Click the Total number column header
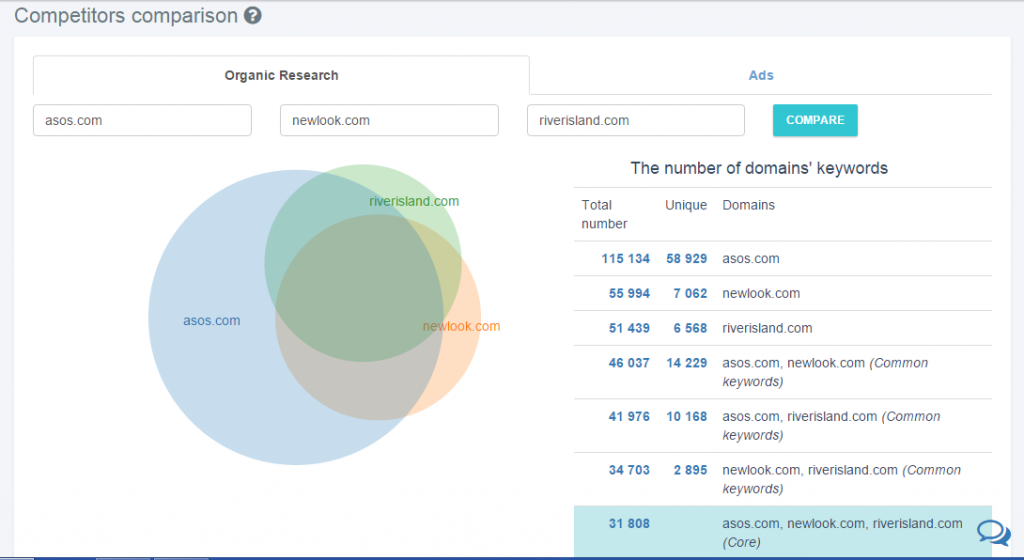The height and width of the screenshot is (560, 1024). (604, 214)
